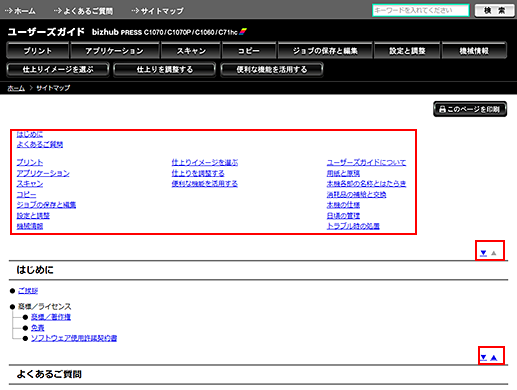Click the grey up arrow above はじめに heading
This screenshot has height=390, width=517.
[494, 253]
